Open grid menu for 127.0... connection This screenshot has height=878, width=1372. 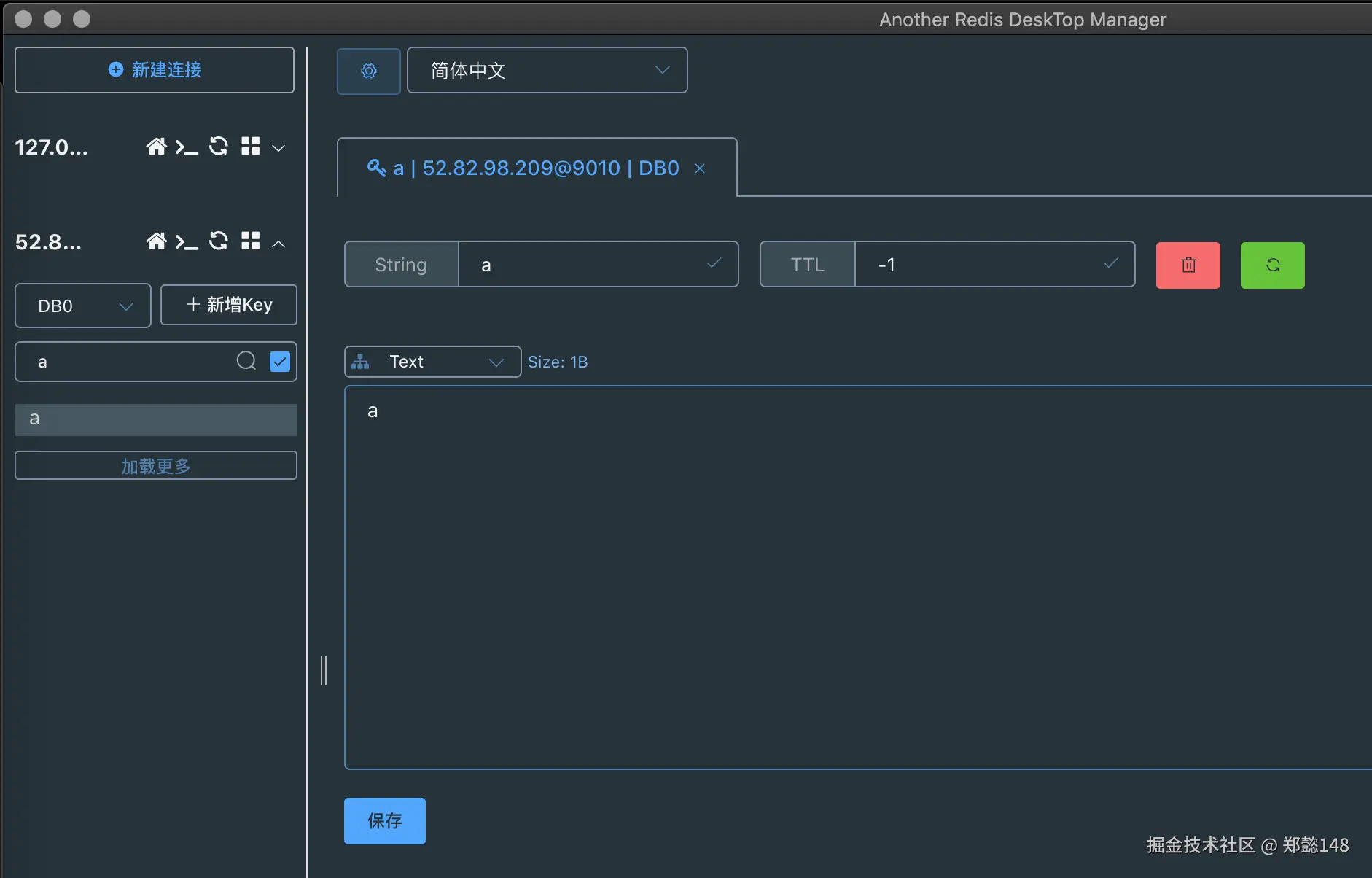(x=251, y=147)
